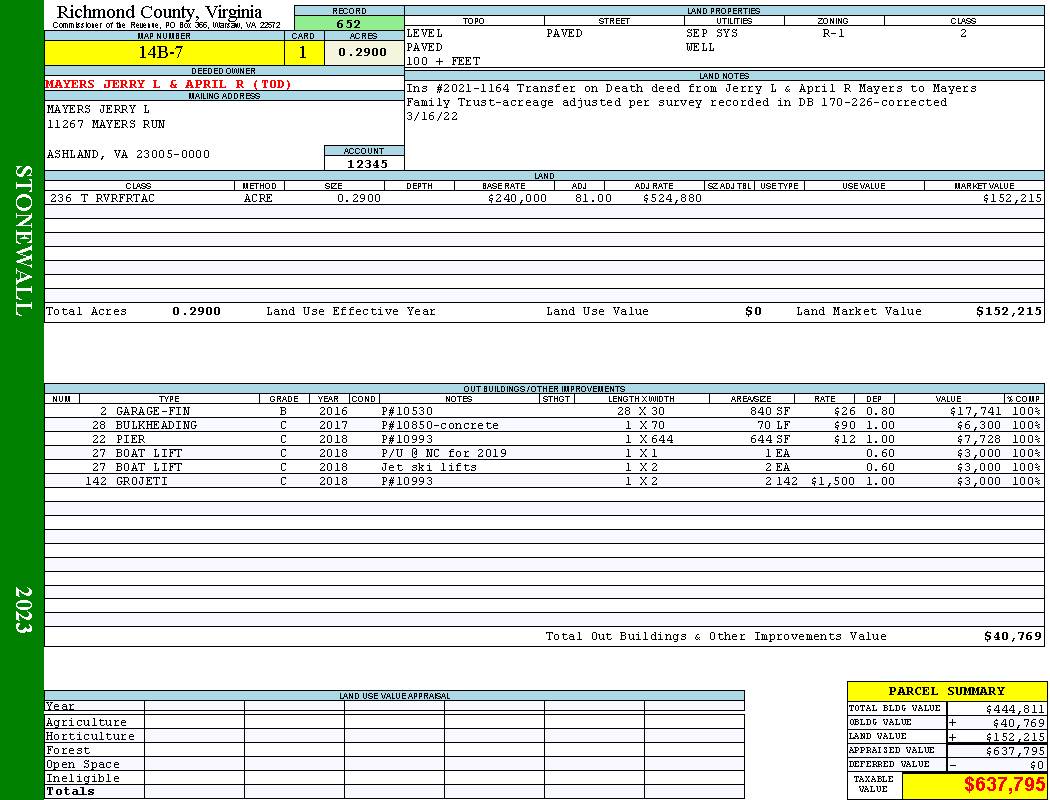This screenshot has height=800, width=1050.
Task: Select the land notes text about Ins #2021-1164
Action: [x=691, y=102]
